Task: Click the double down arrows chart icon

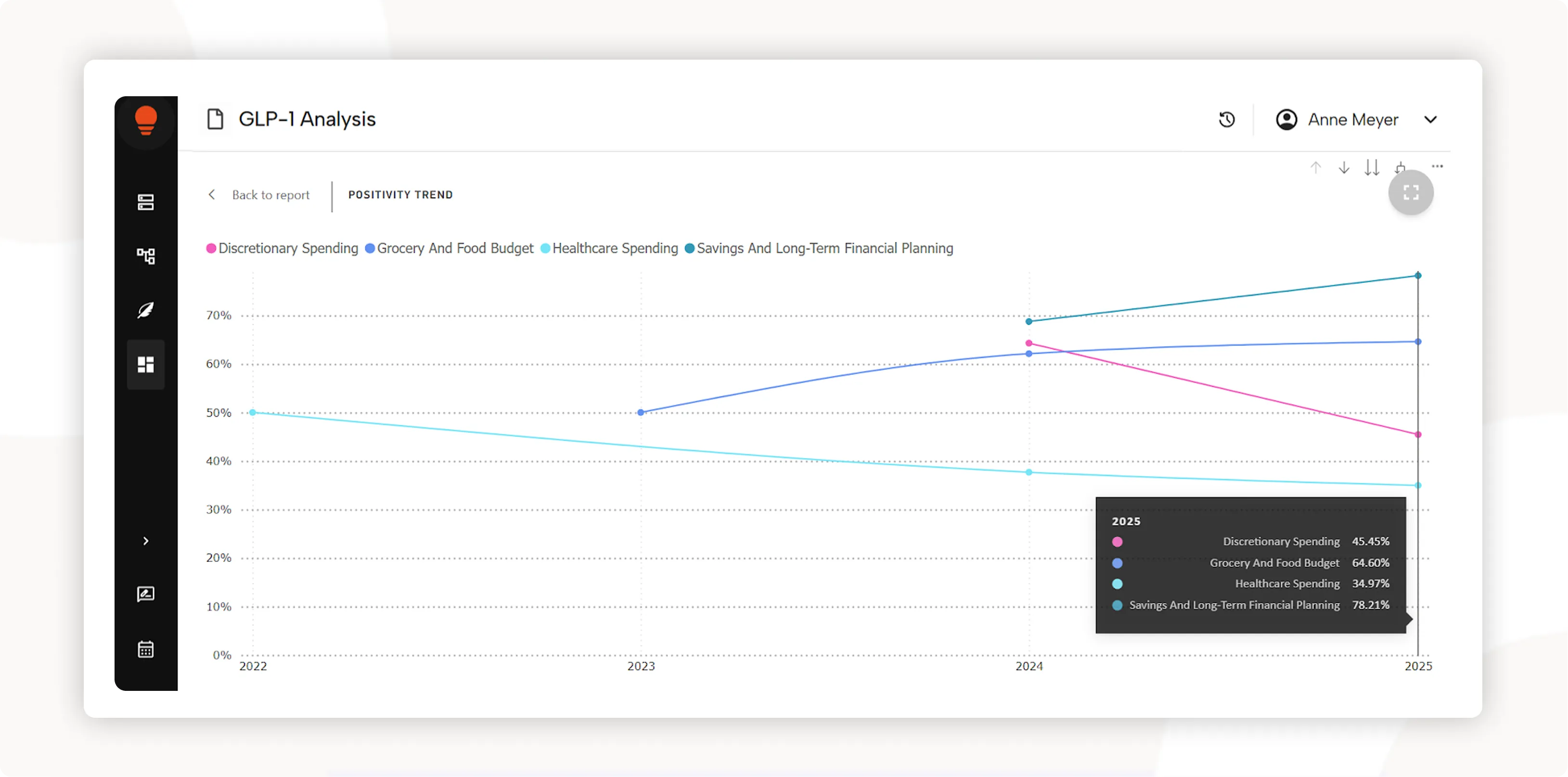Action: coord(1372,167)
